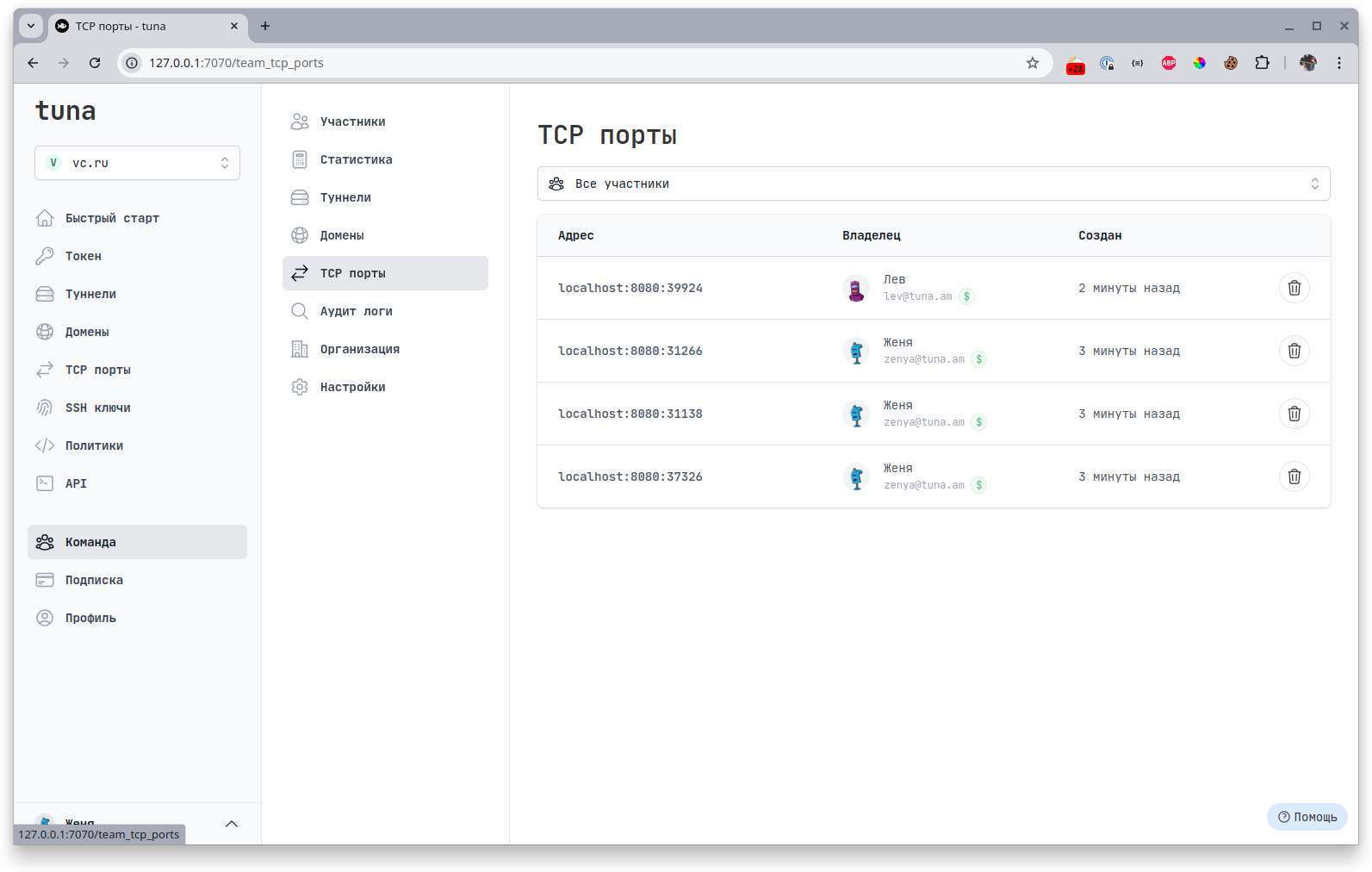
Task: Click Лев's avatar in first row
Action: (x=856, y=289)
